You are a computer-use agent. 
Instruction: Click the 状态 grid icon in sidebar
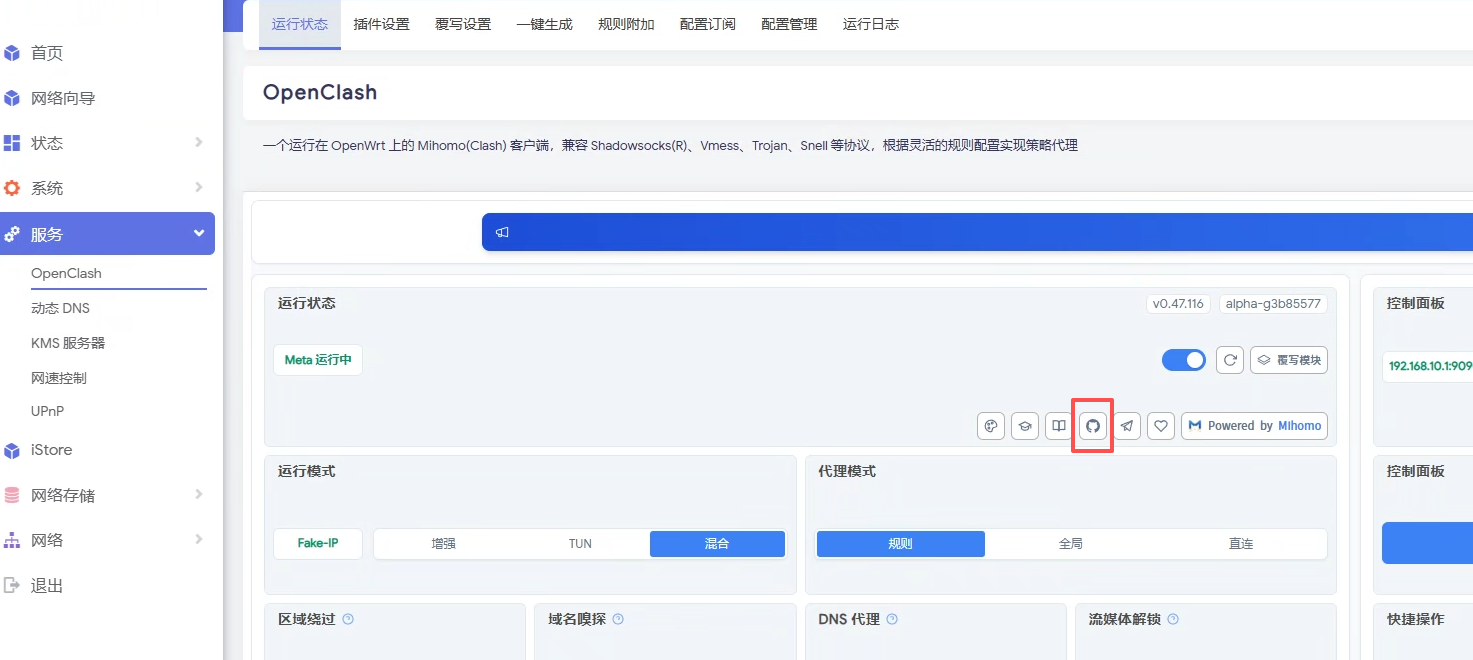coord(12,143)
